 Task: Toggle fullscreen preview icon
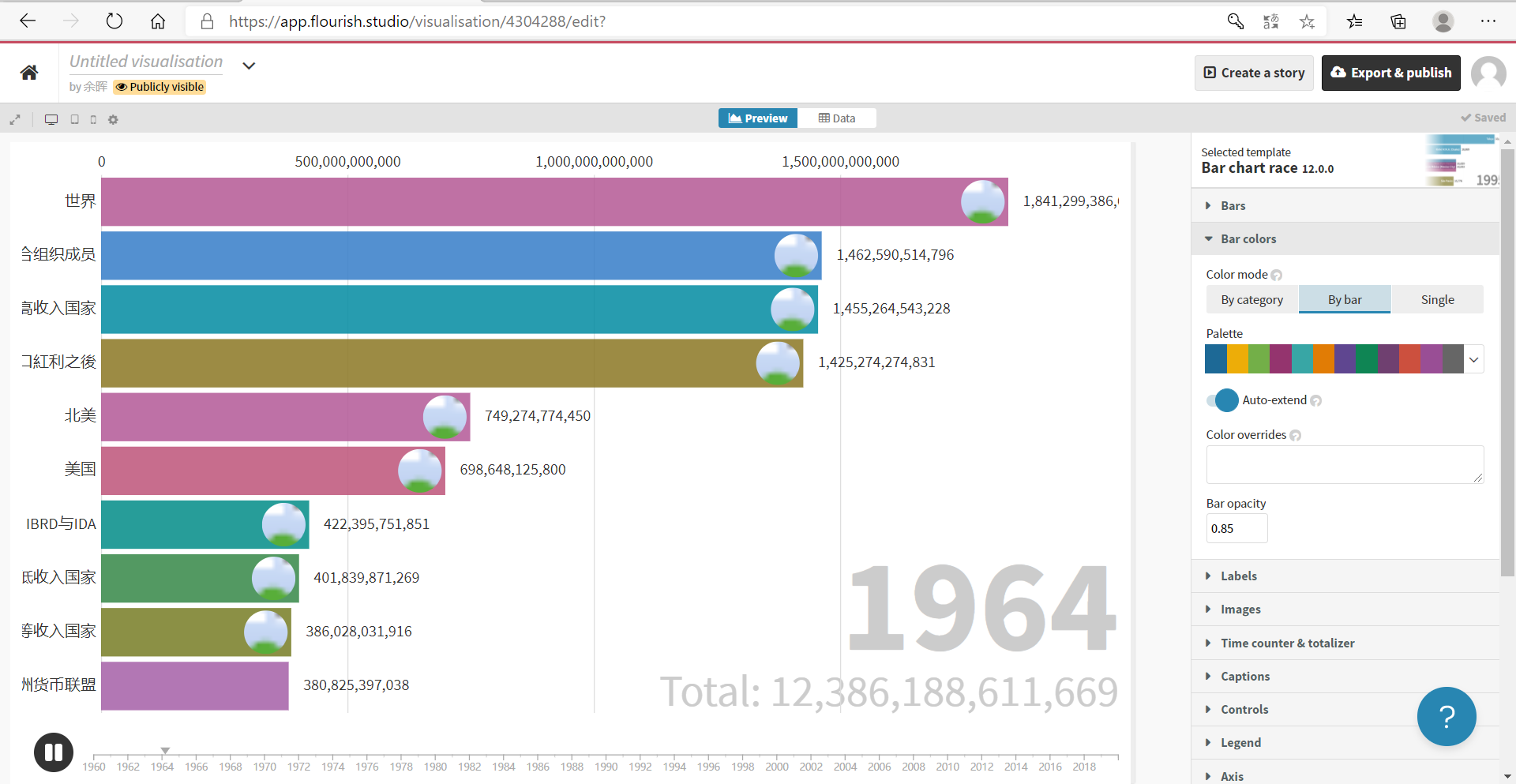click(15, 119)
